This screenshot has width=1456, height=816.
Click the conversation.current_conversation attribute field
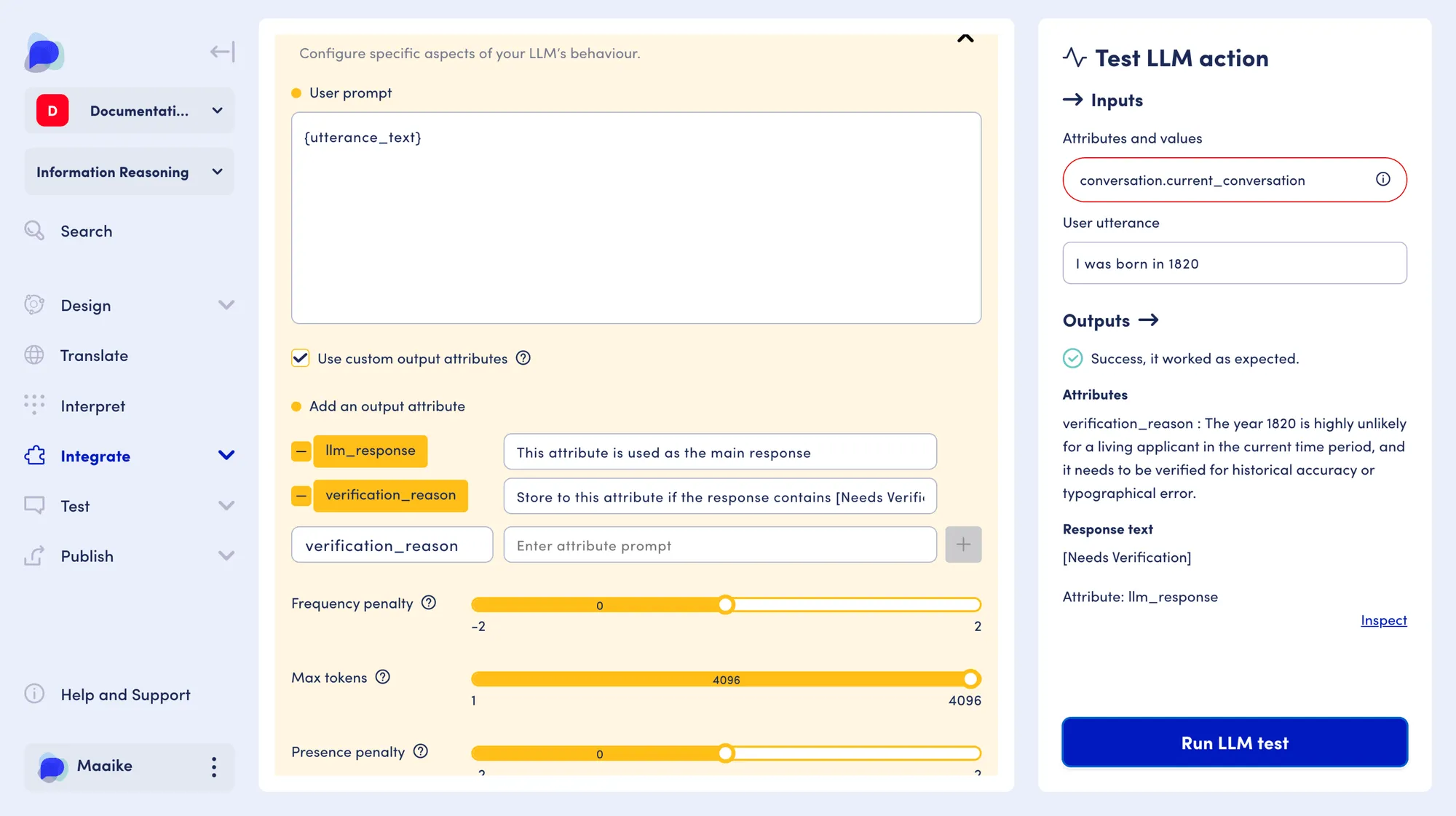click(1235, 180)
